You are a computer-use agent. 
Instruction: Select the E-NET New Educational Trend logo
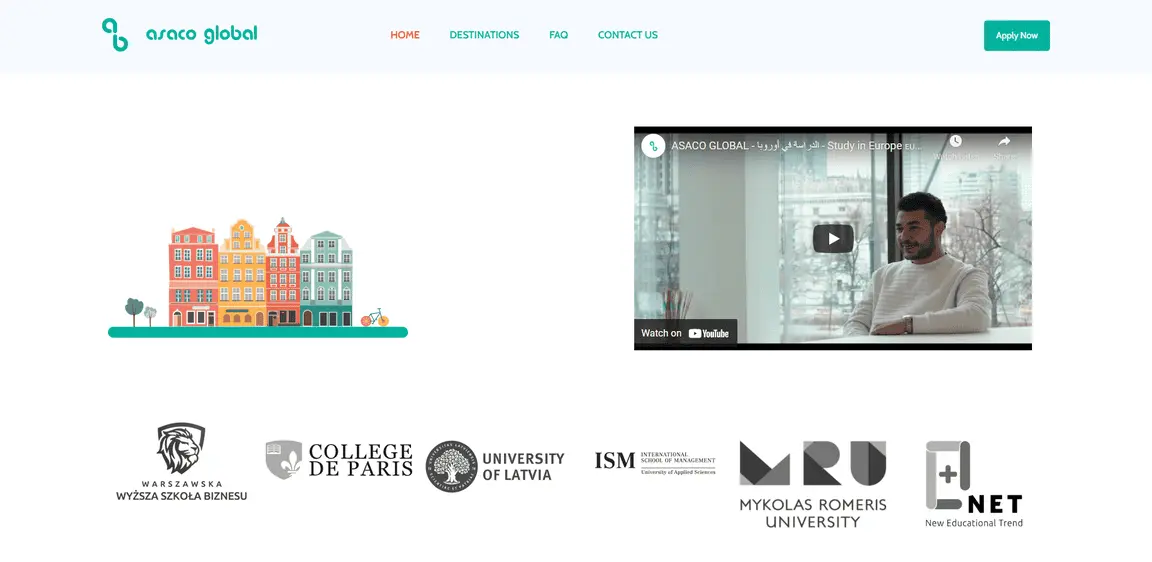[x=973, y=484]
